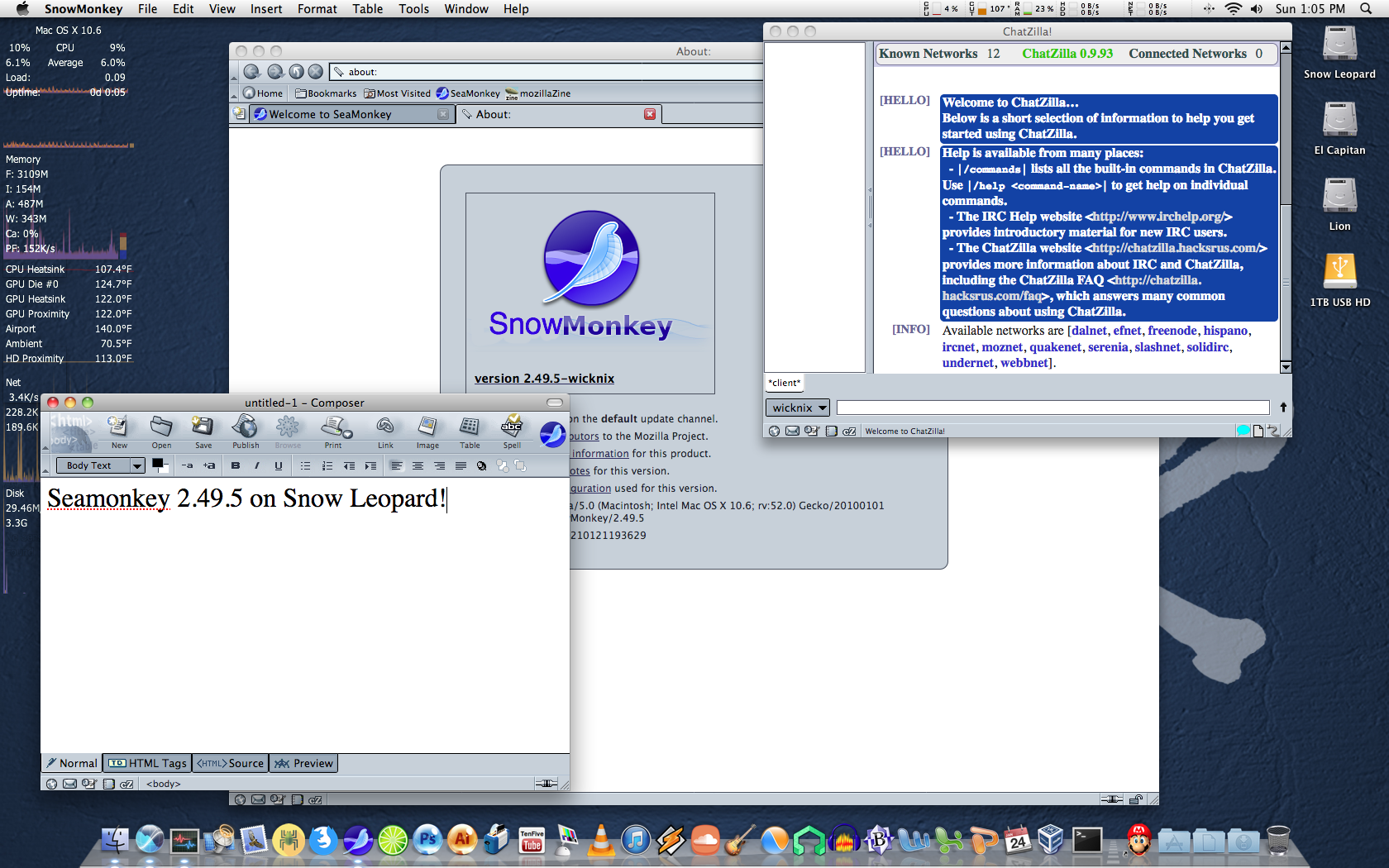This screenshot has height=868, width=1389.
Task: Open the wicknix nickname dropdown in ChatZilla
Action: (x=798, y=408)
